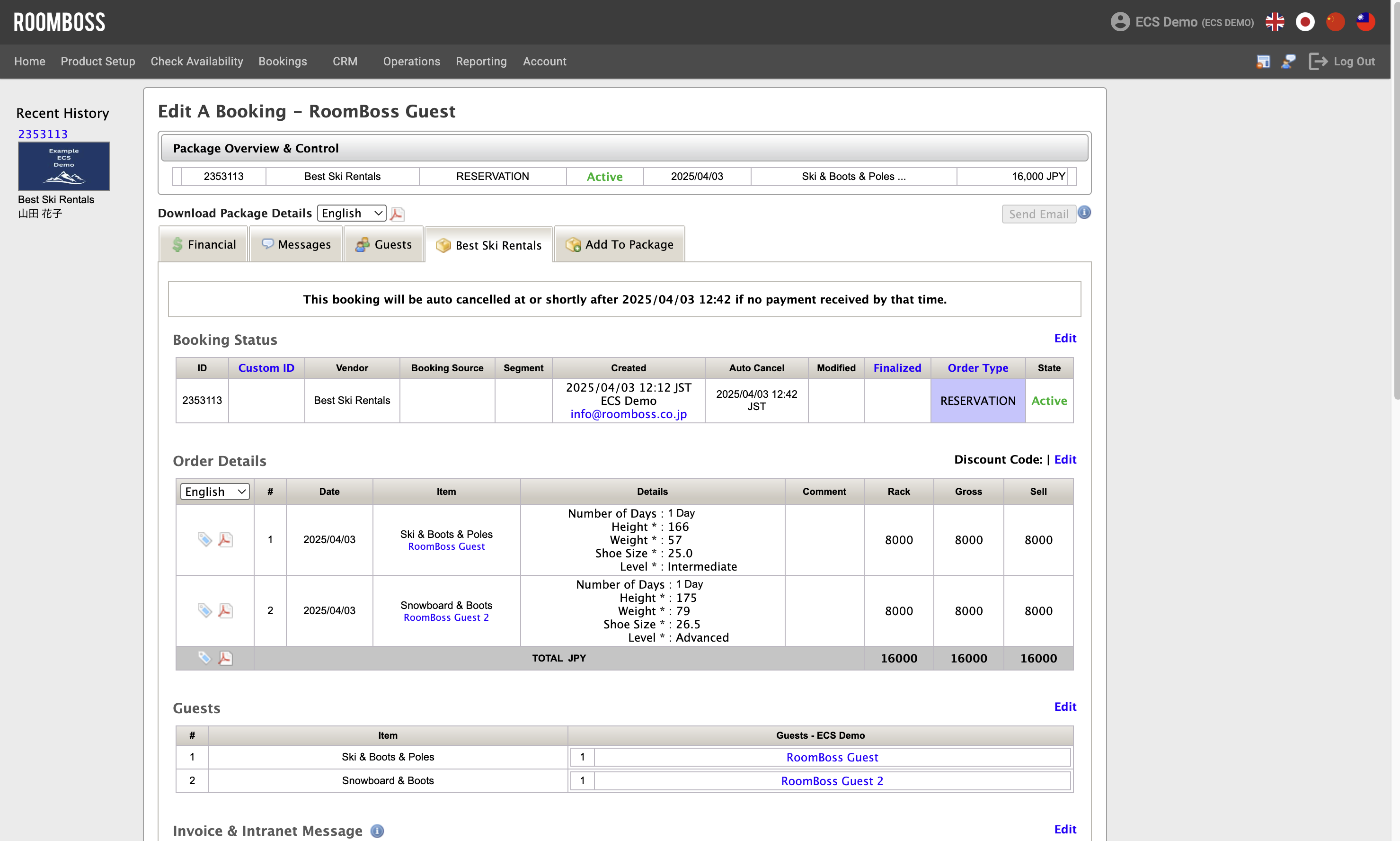Click the info@roomboss.co.jp email link
The height and width of the screenshot is (841, 1400).
[628, 414]
